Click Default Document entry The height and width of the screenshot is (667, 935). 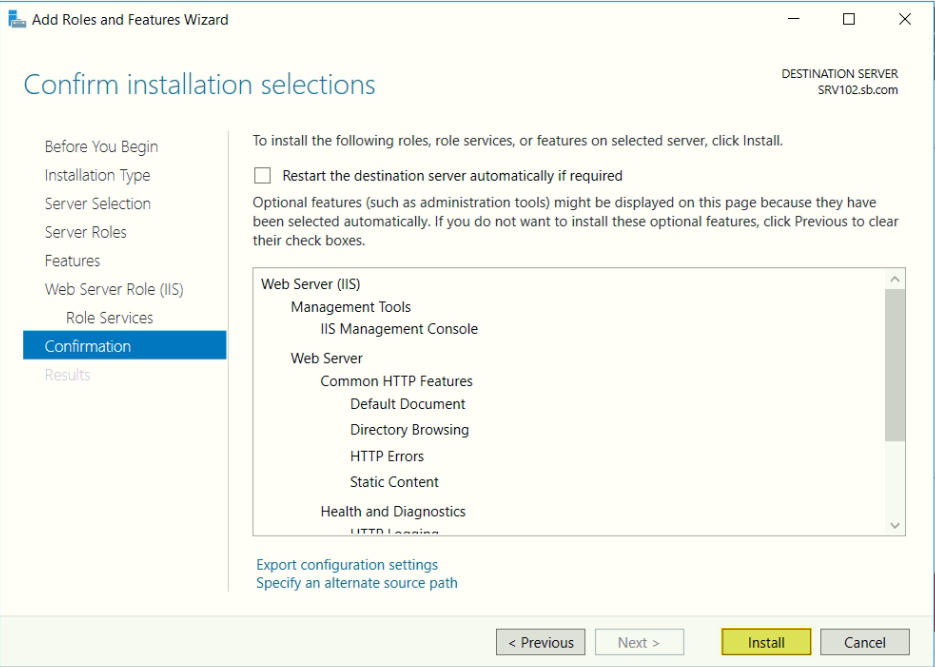[x=408, y=404]
